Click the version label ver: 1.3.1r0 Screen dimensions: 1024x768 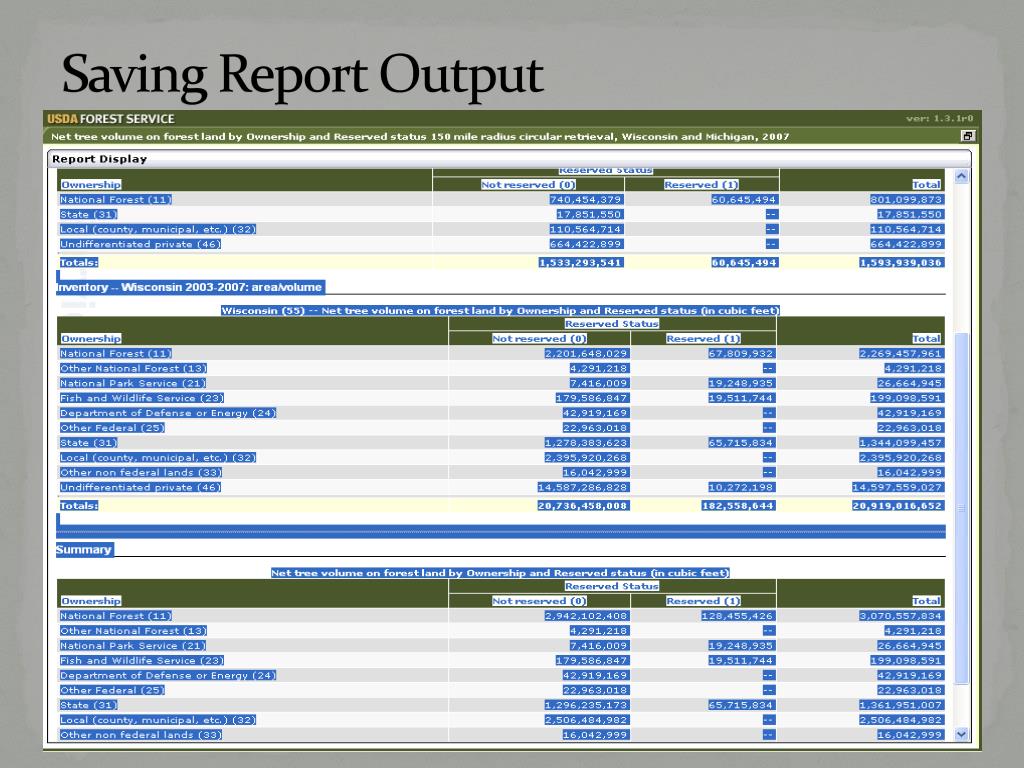tap(939, 118)
